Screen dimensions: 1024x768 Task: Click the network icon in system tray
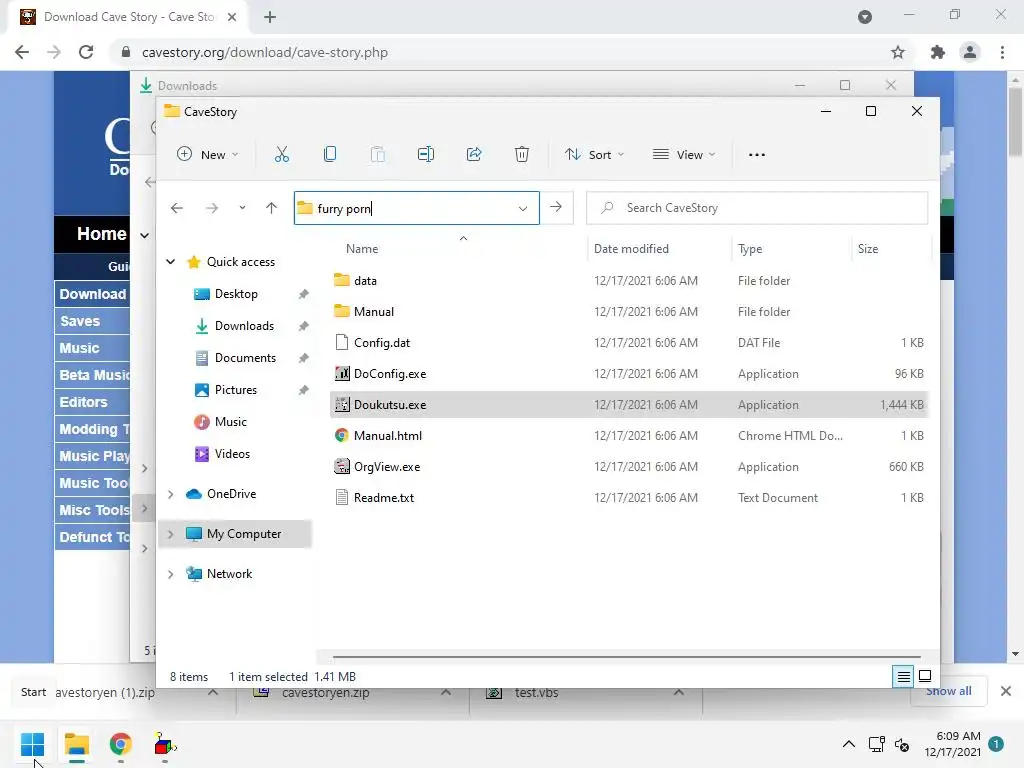point(876,744)
